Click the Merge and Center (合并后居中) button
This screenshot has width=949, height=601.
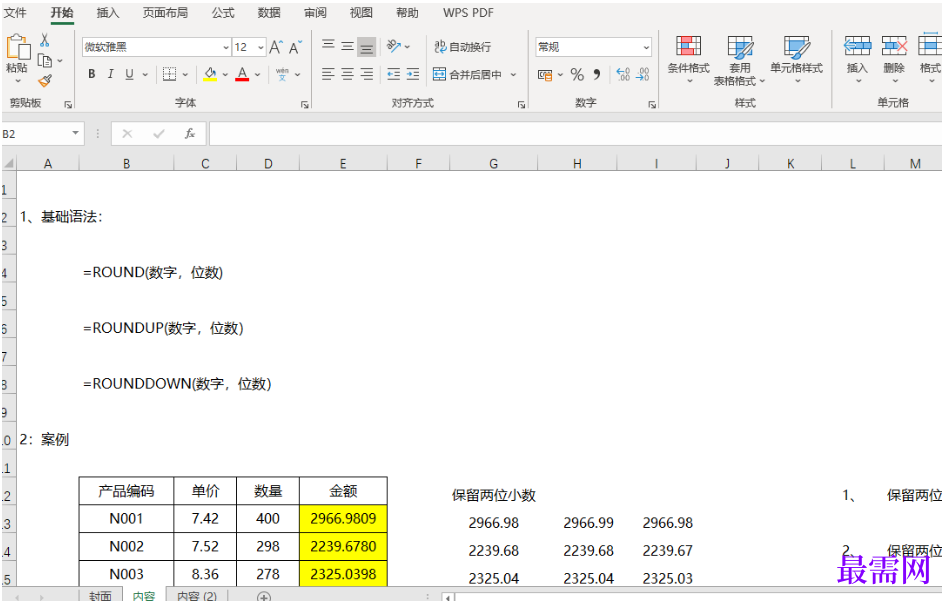468,75
